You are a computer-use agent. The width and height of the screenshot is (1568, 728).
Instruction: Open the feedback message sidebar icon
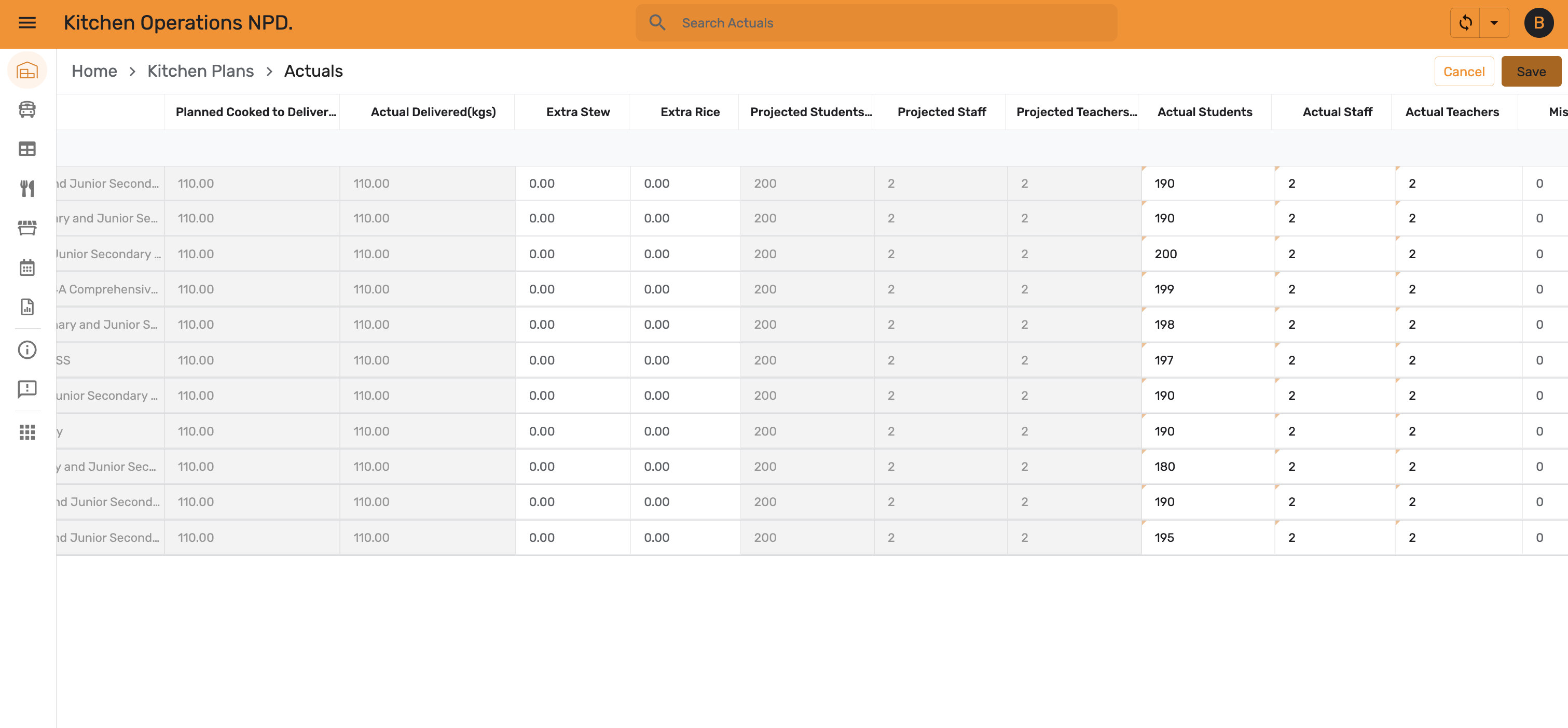tap(27, 389)
